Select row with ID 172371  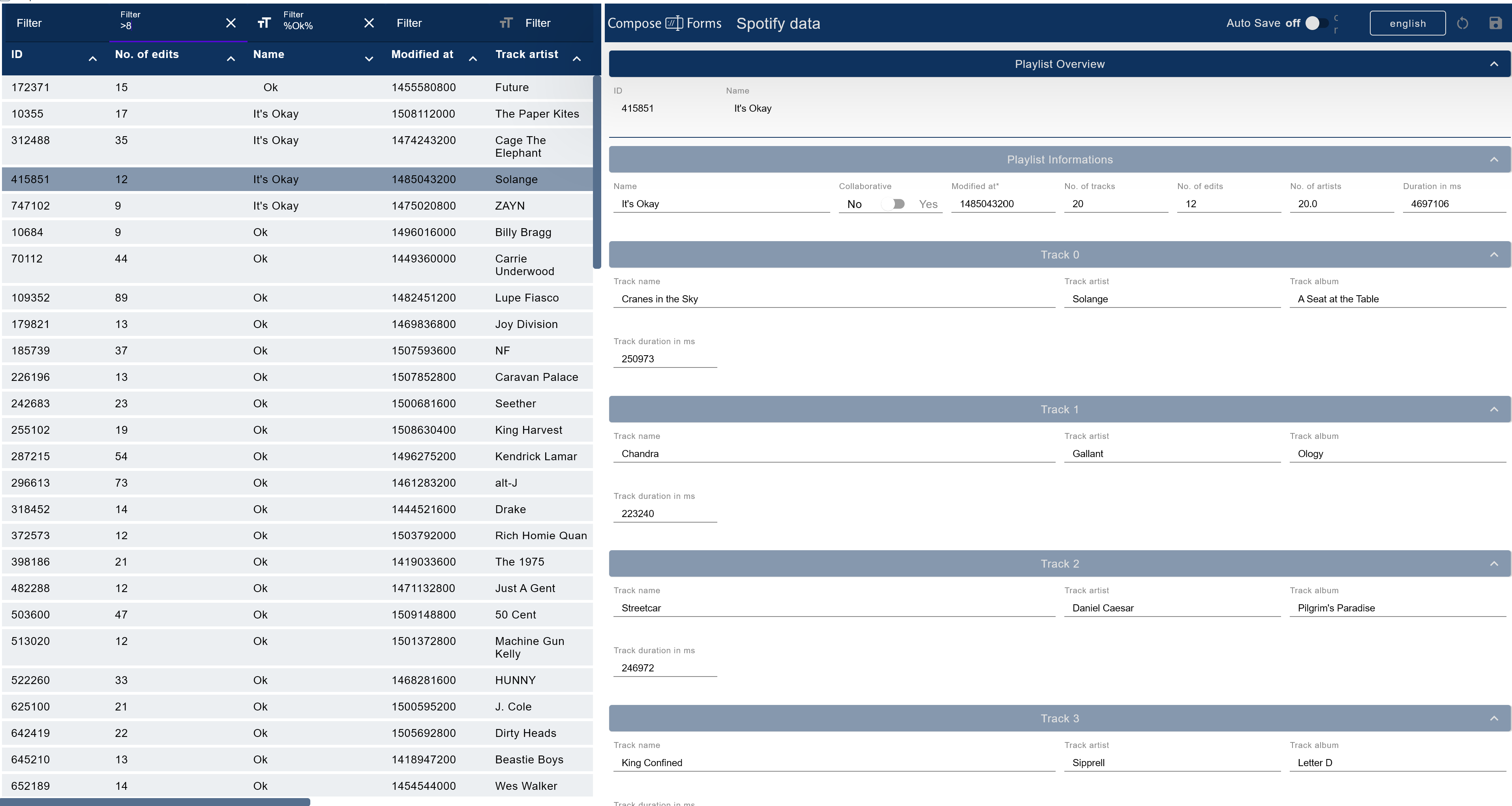[x=297, y=88]
